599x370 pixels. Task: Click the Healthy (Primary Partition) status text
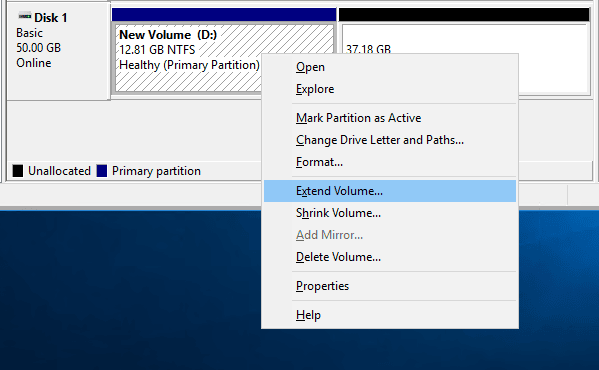189,65
